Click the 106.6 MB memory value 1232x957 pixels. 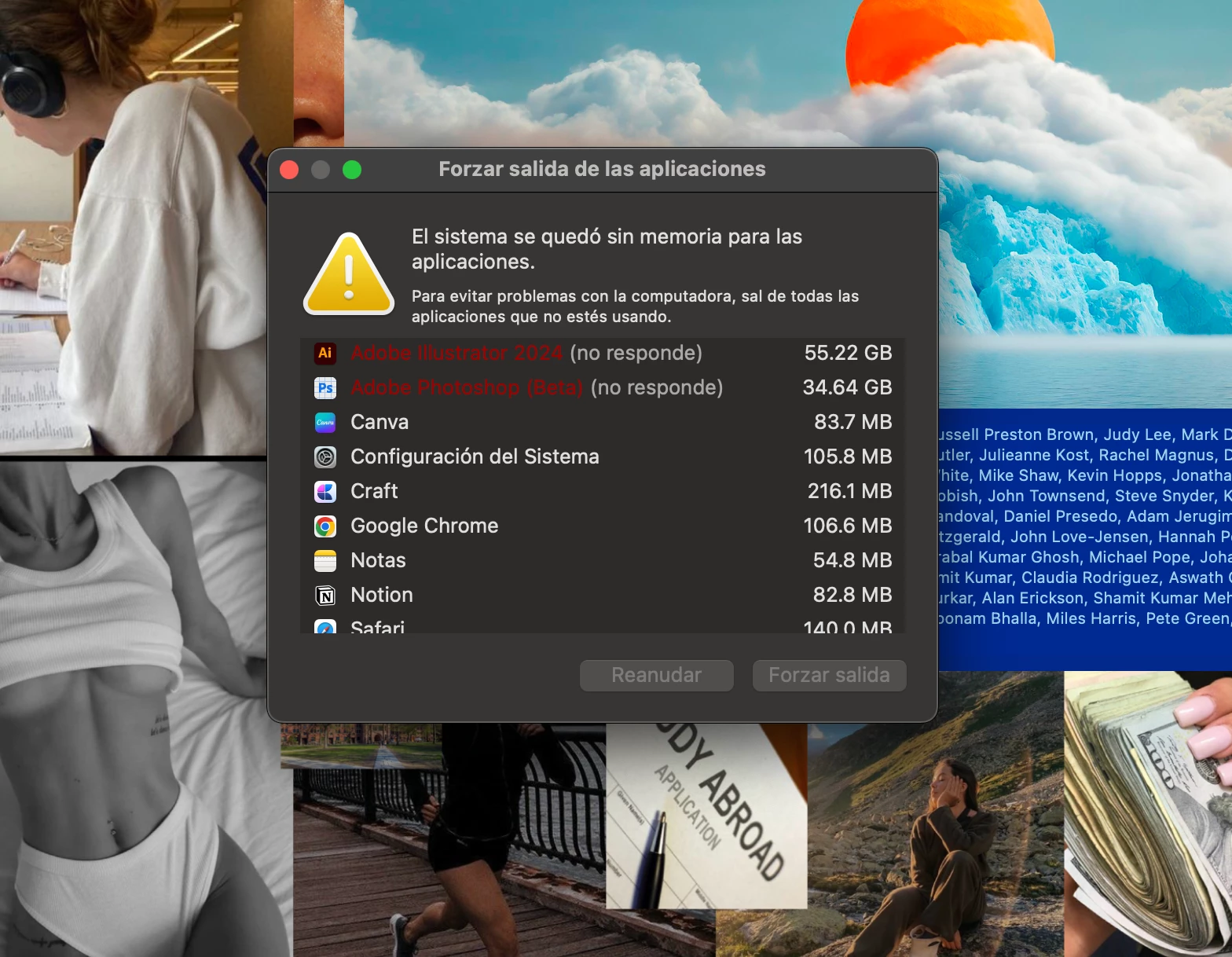click(848, 526)
